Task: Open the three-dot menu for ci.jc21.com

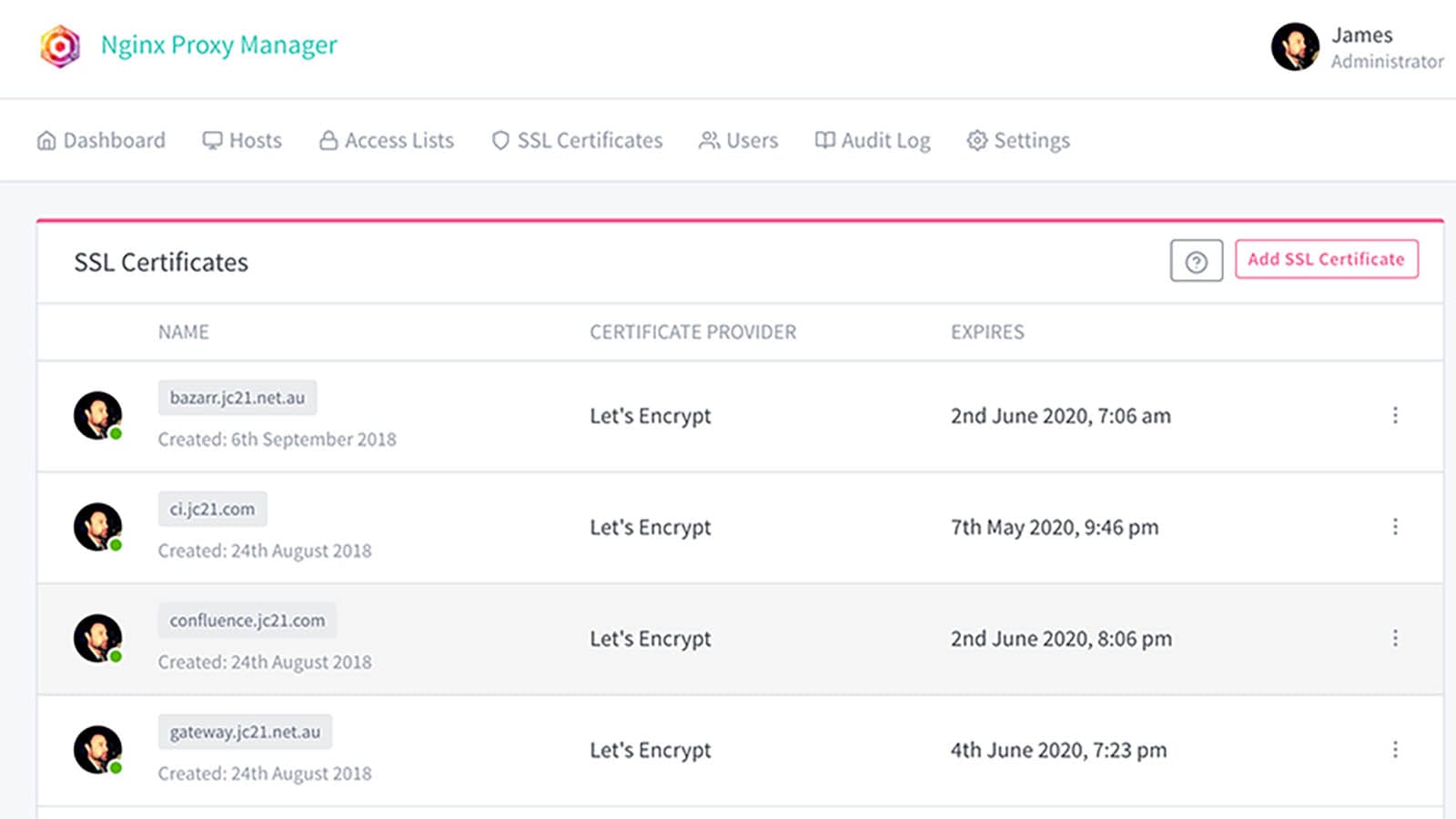Action: point(1394,527)
